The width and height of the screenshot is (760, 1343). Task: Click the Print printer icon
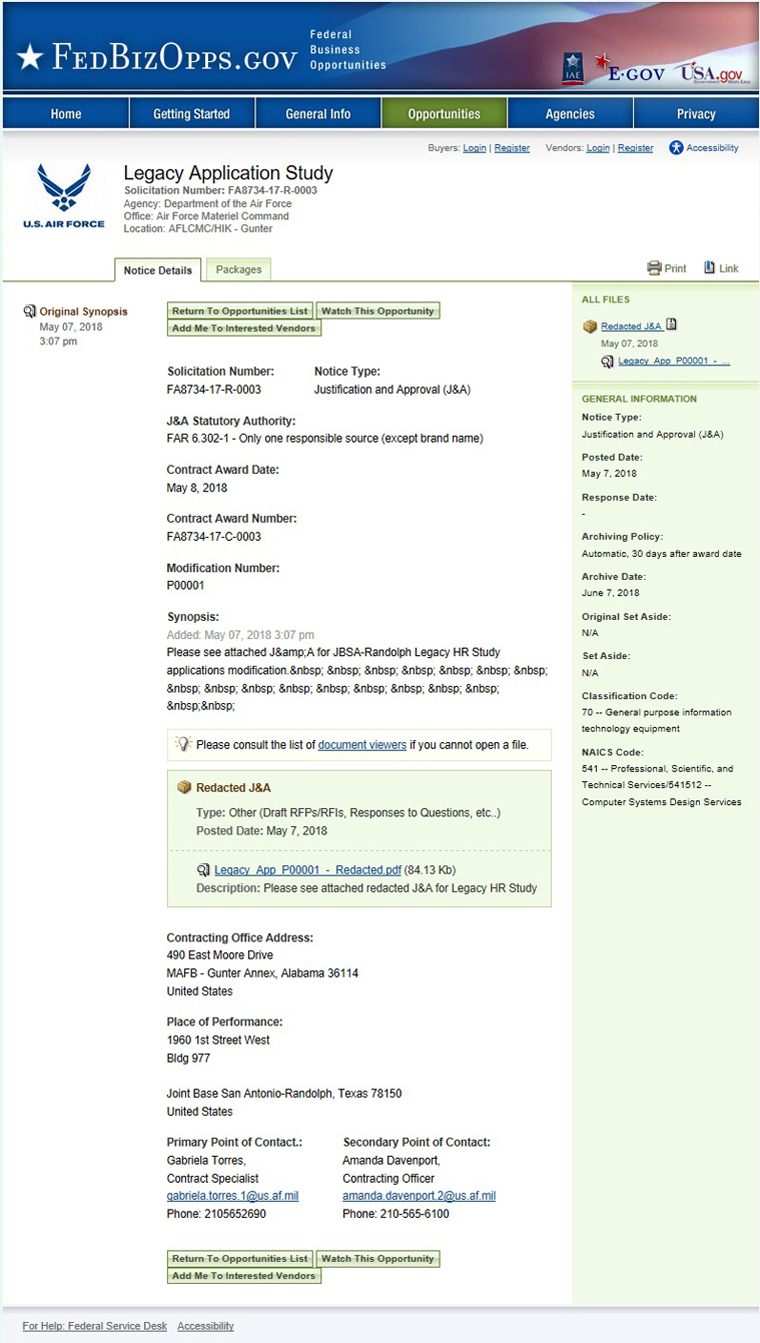pos(655,268)
